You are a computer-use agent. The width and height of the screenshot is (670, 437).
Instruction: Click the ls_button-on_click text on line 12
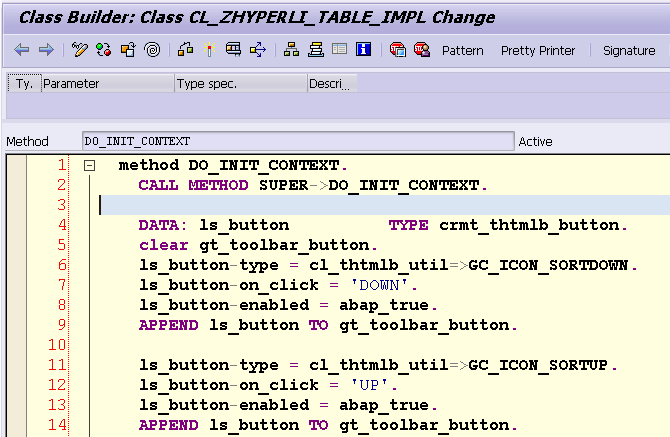coord(229,385)
